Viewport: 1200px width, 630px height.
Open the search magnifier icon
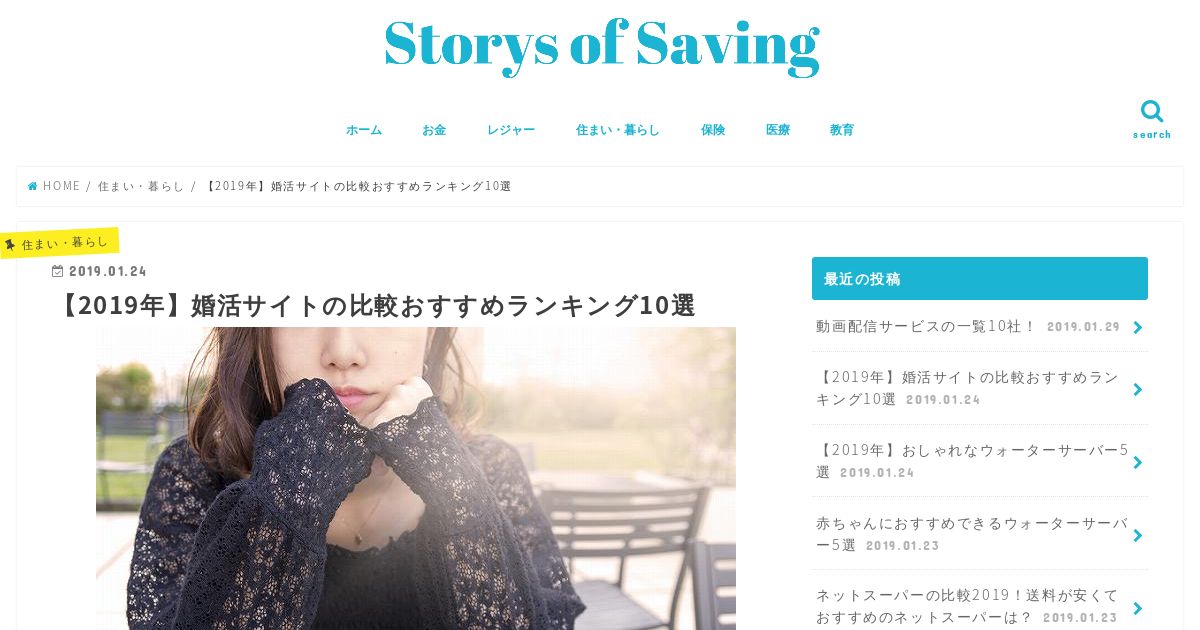1152,111
